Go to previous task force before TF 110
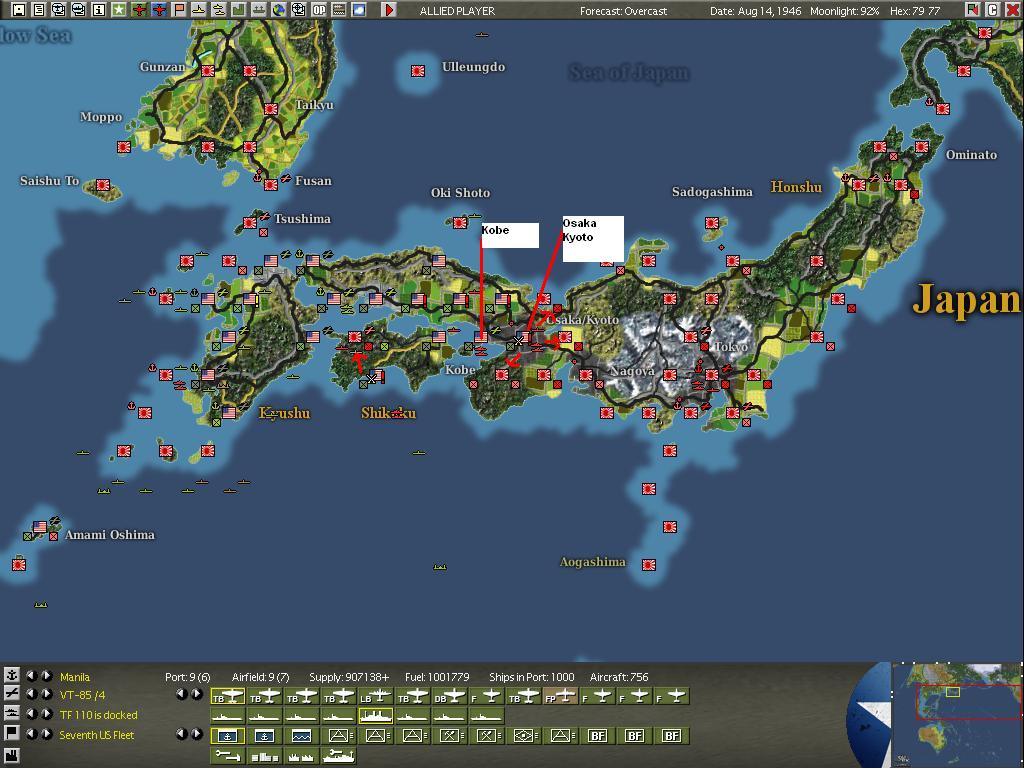 coord(31,713)
